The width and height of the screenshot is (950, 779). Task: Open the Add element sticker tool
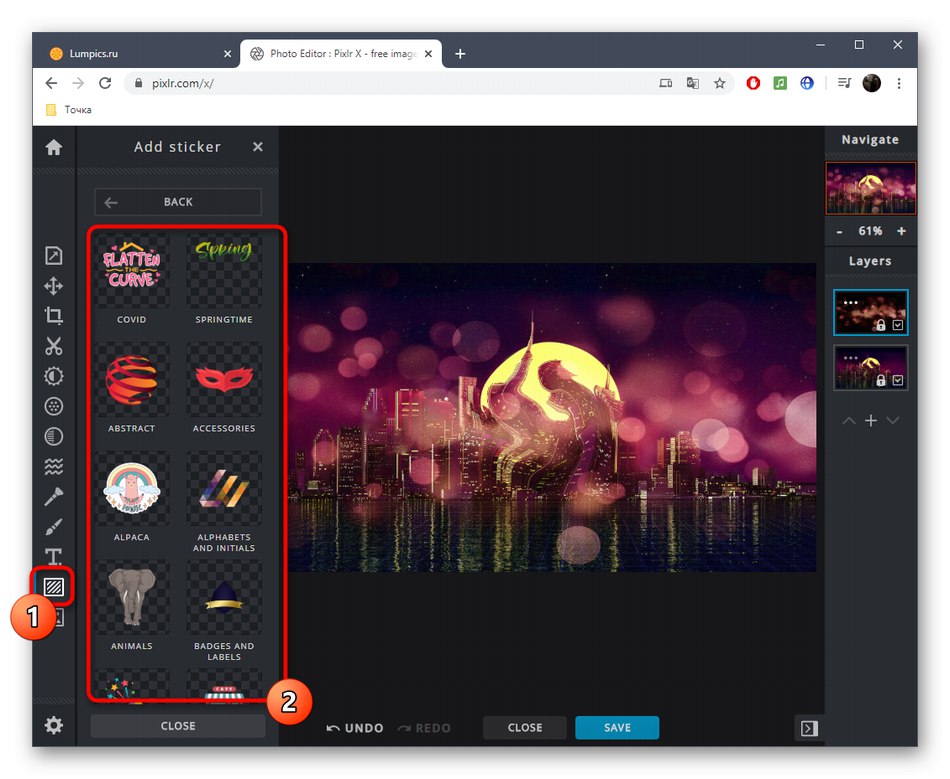[54, 586]
